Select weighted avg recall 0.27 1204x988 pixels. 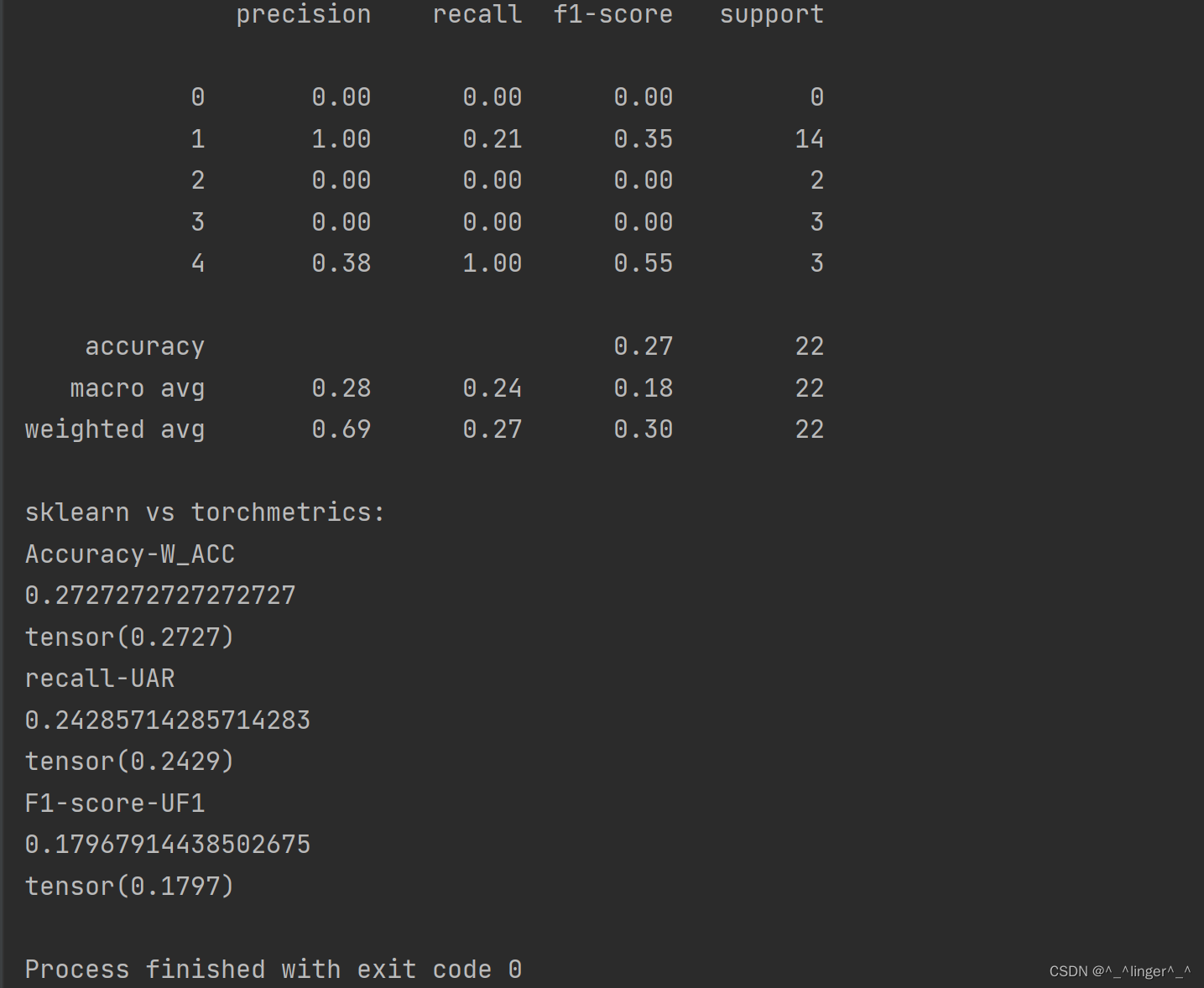(x=493, y=429)
